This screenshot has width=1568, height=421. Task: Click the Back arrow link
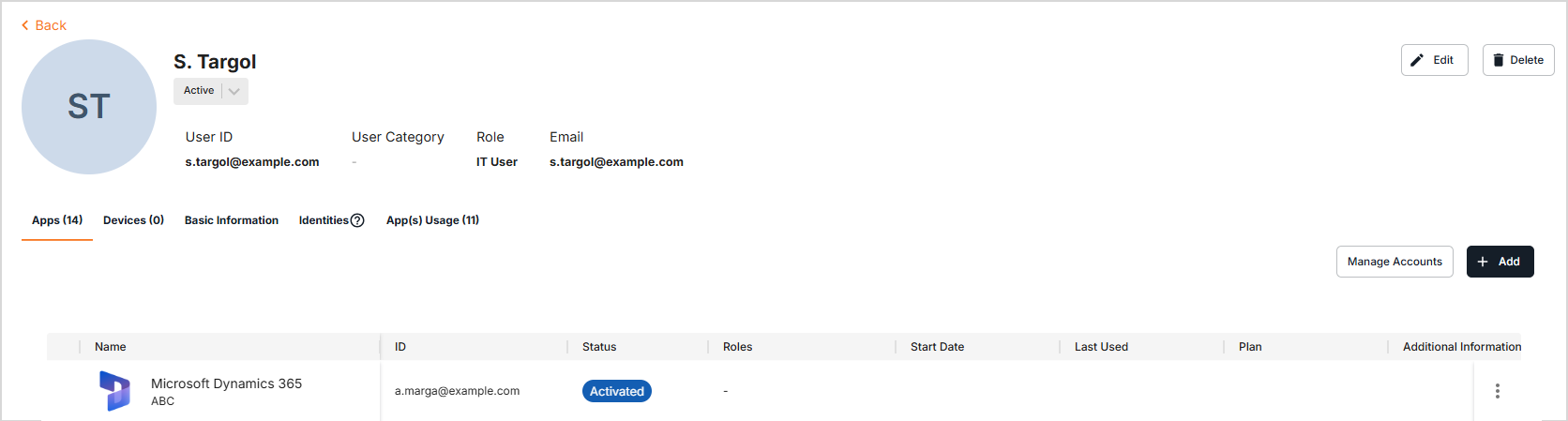click(44, 25)
